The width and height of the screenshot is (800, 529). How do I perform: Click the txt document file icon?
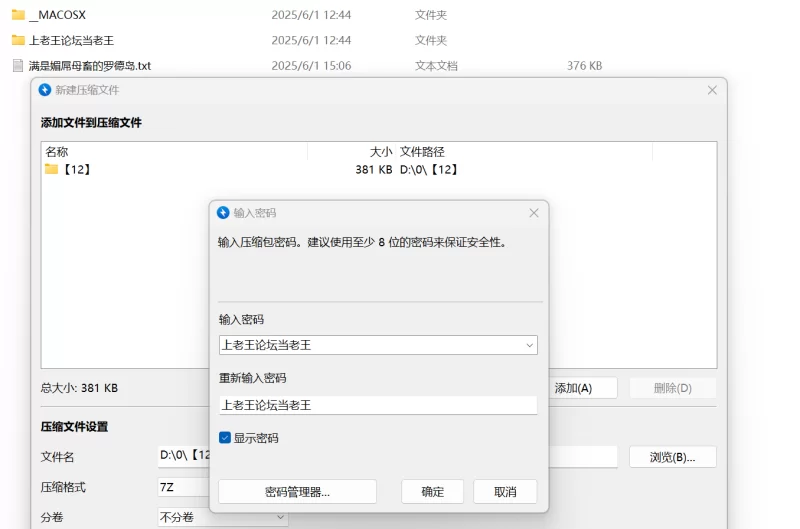(18, 65)
